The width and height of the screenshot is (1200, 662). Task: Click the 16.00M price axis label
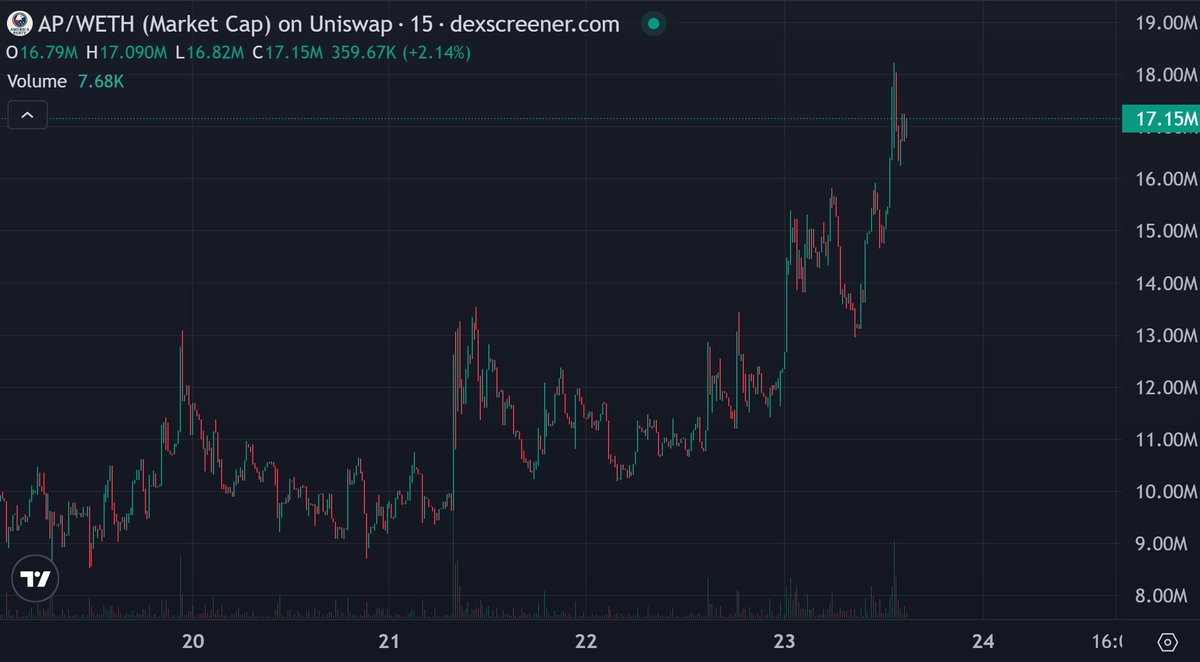point(1166,179)
